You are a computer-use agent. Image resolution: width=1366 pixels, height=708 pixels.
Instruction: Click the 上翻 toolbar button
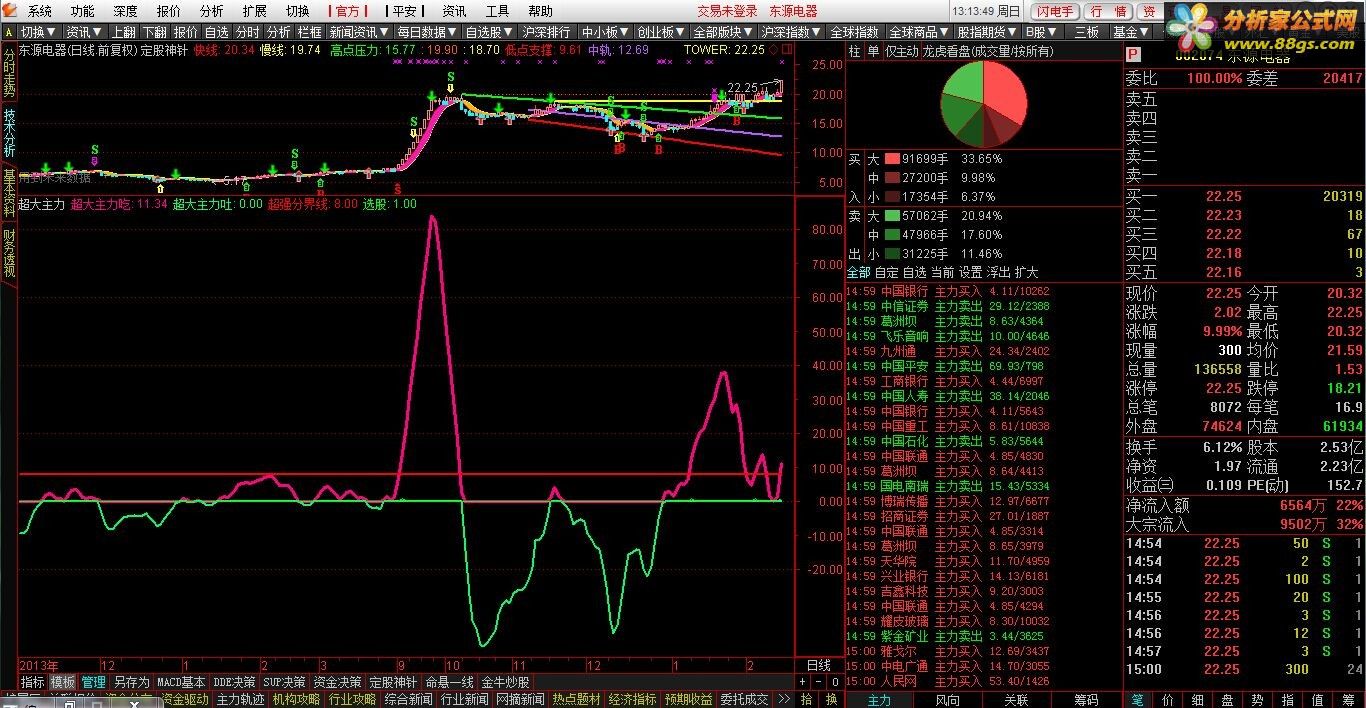122,32
